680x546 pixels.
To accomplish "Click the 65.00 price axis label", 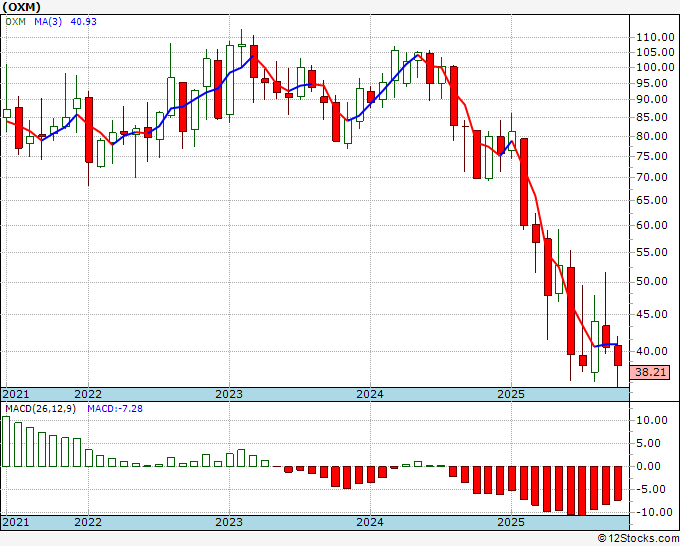I will pos(651,200).
